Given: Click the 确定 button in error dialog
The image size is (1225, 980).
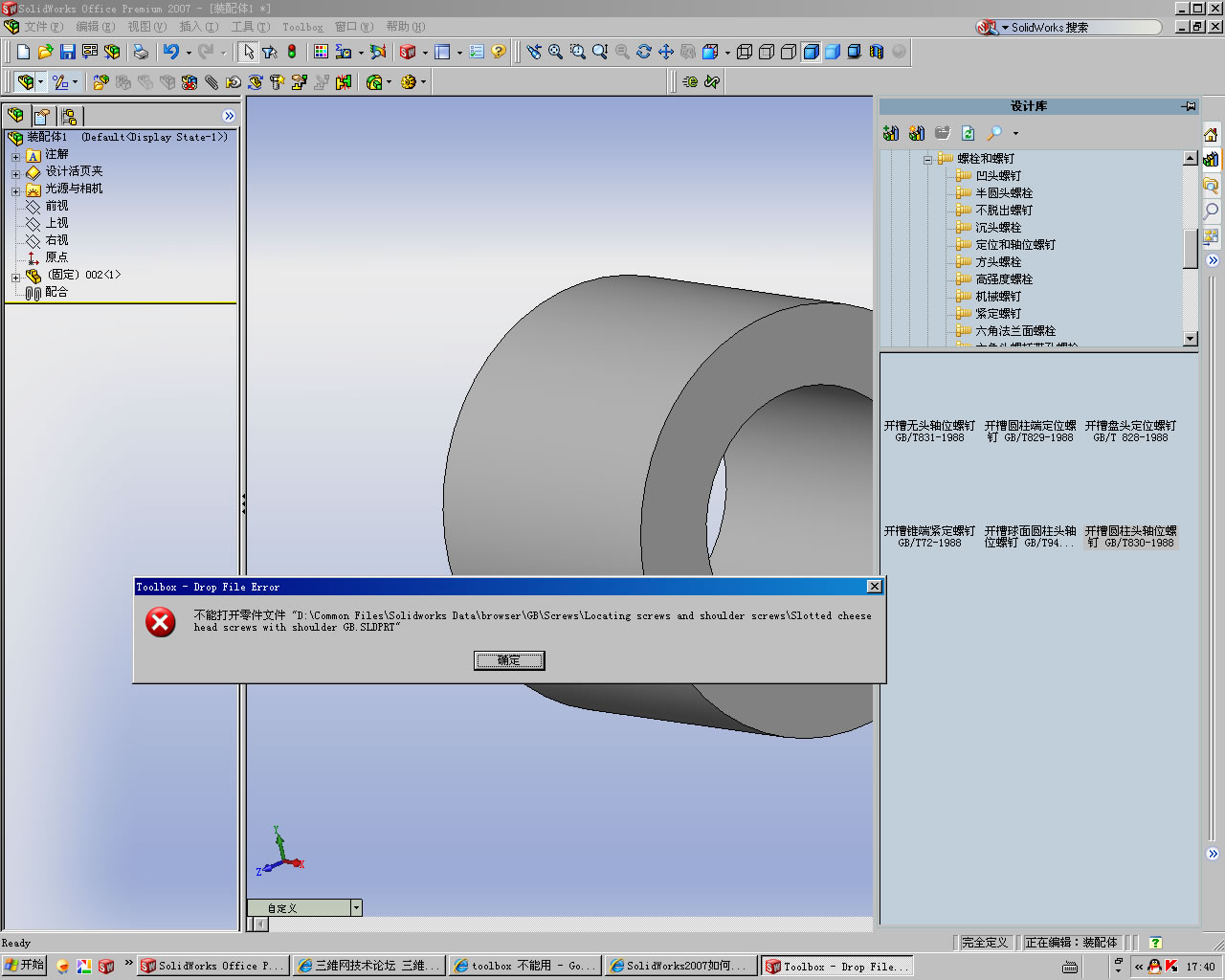Looking at the screenshot, I should point(509,660).
